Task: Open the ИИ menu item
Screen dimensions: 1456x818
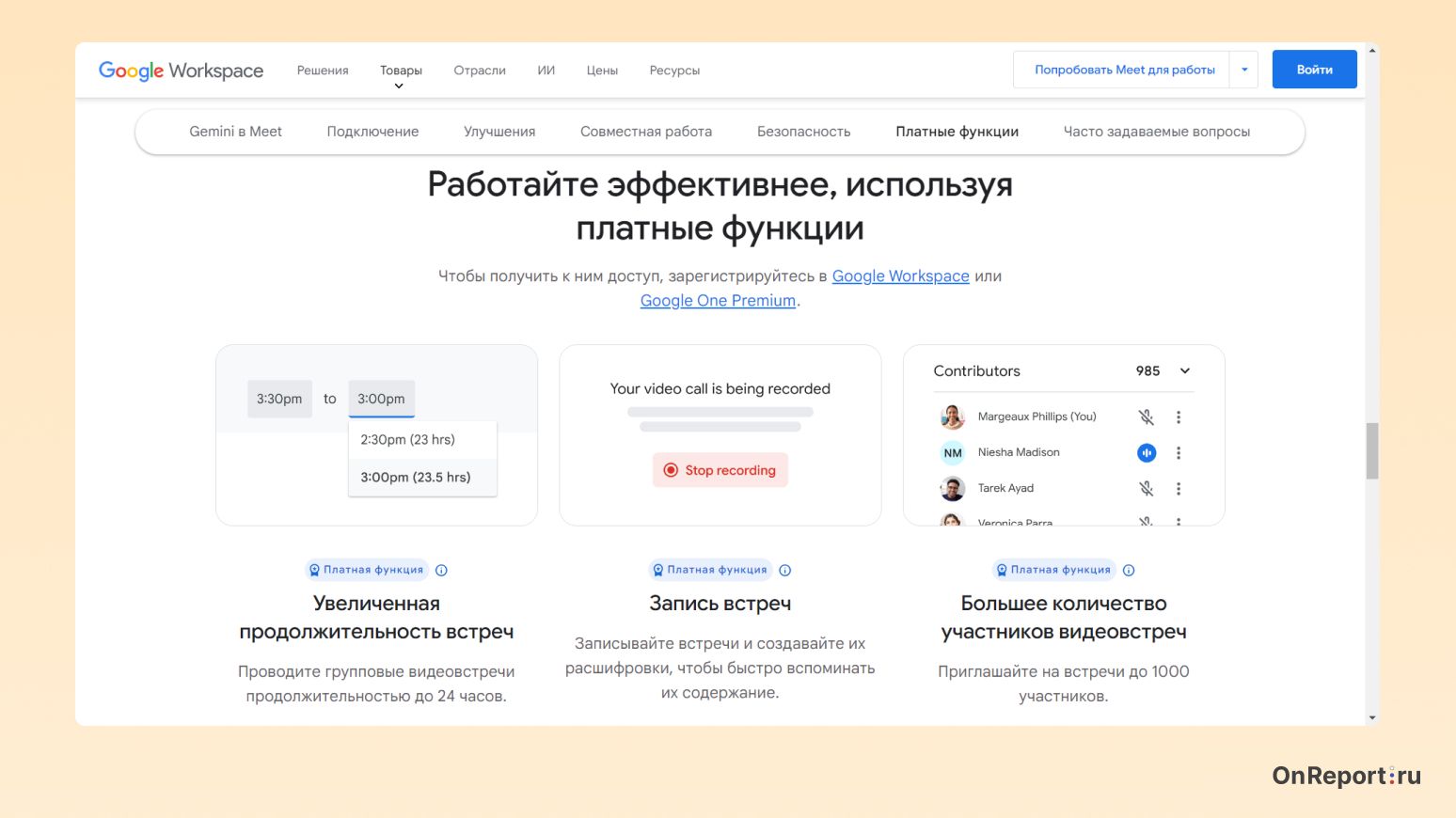Action: pos(546,71)
